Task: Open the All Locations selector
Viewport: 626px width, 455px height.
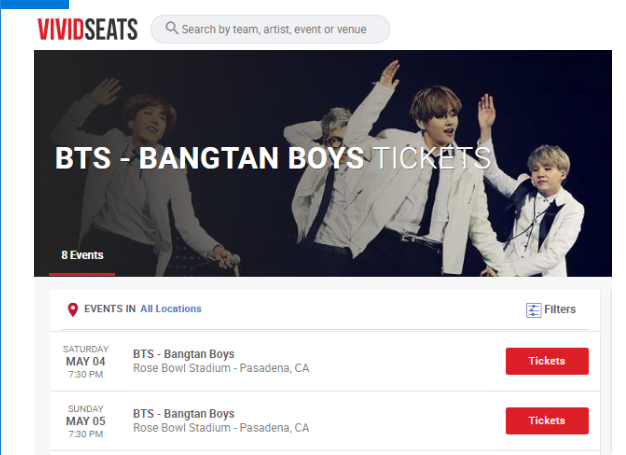Action: (170, 309)
